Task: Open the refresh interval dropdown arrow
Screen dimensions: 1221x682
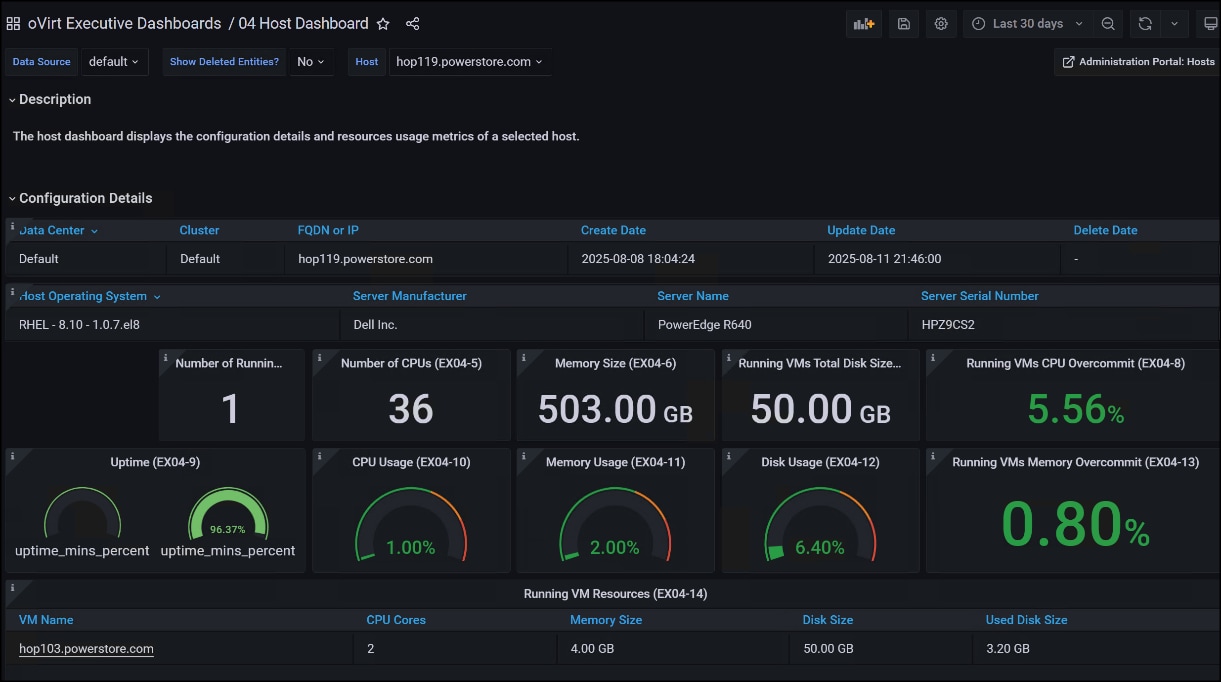Action: [1174, 24]
